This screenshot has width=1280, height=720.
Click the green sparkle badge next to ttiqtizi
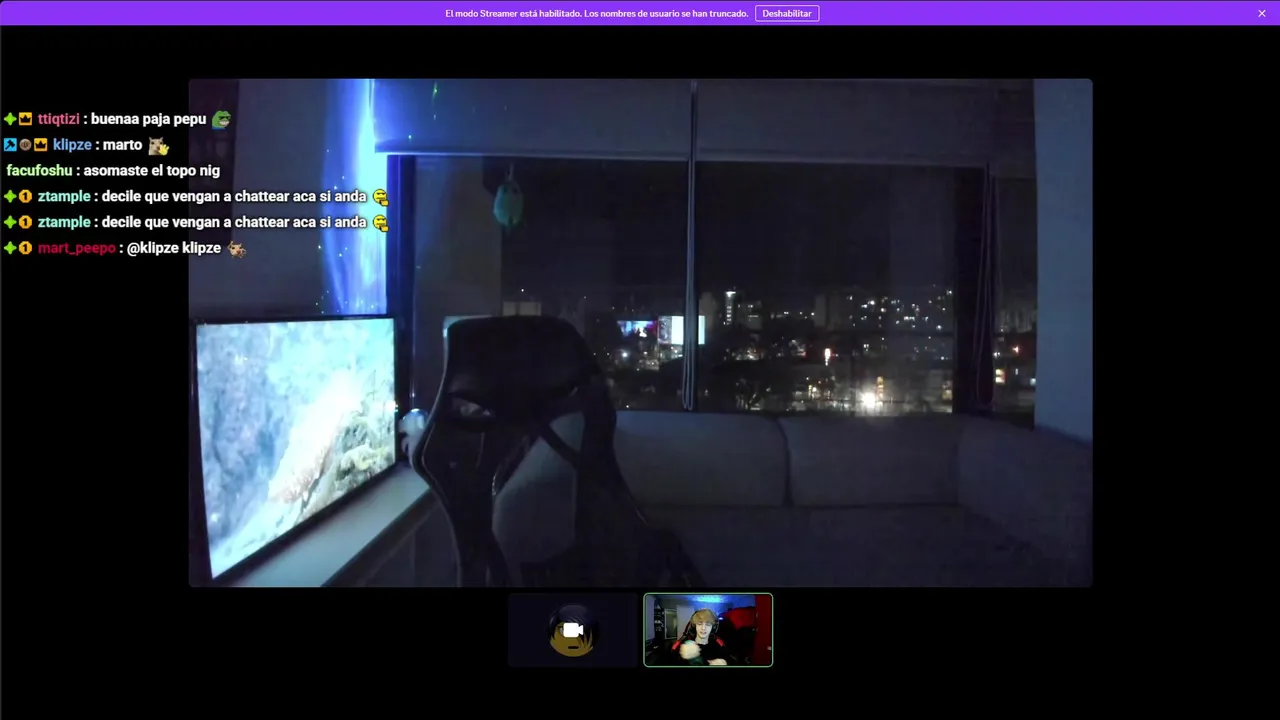pyautogui.click(x=10, y=119)
